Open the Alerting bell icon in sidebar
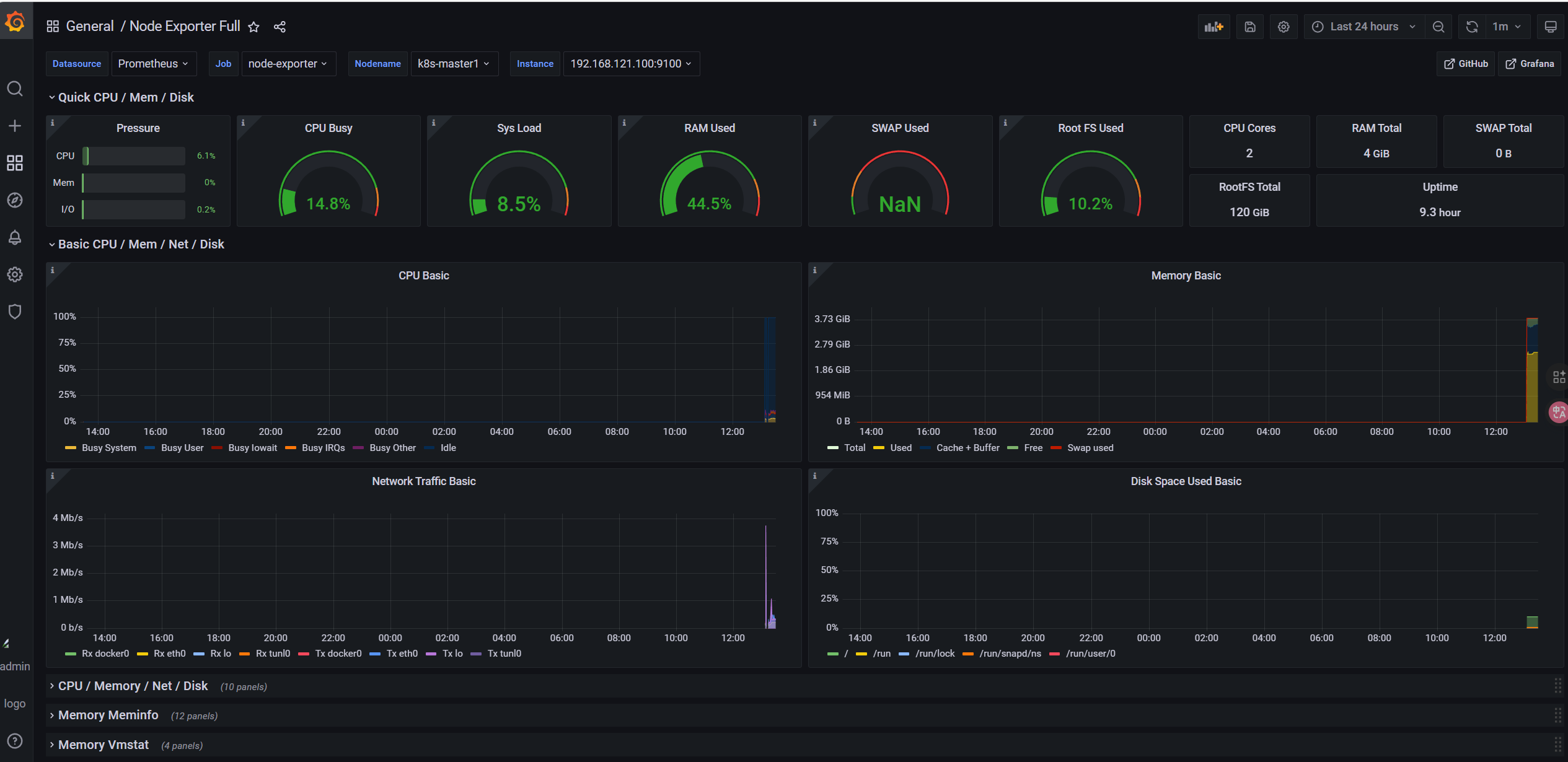The height and width of the screenshot is (762, 1568). 15,237
